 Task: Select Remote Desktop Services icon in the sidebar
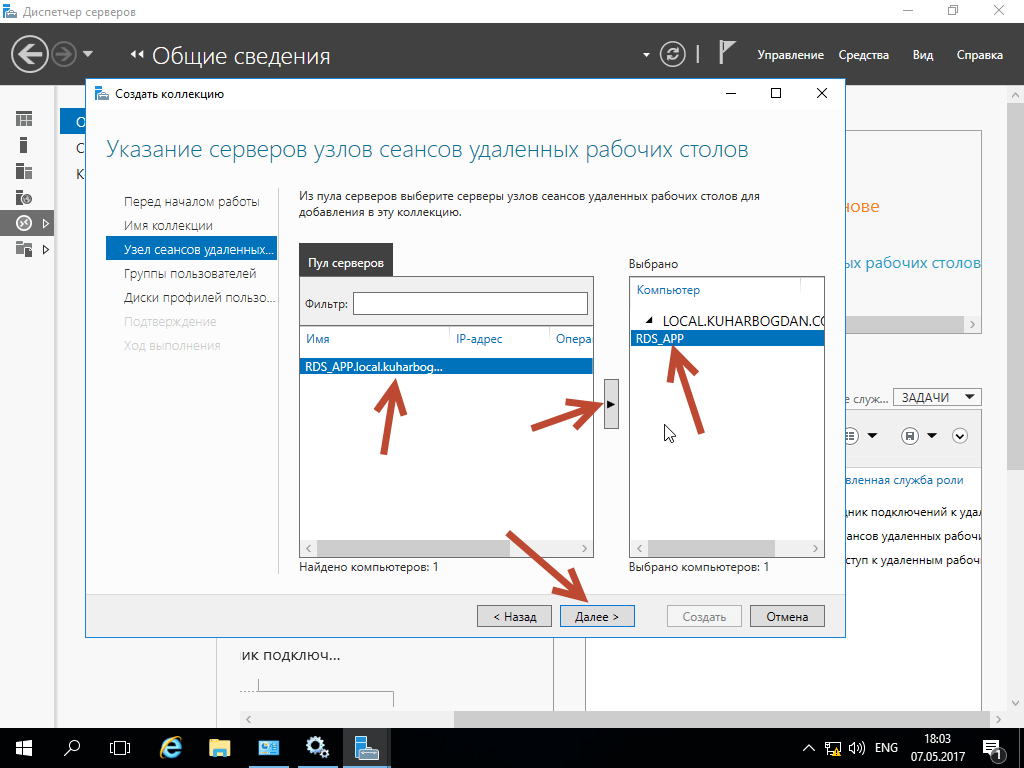pyautogui.click(x=24, y=222)
